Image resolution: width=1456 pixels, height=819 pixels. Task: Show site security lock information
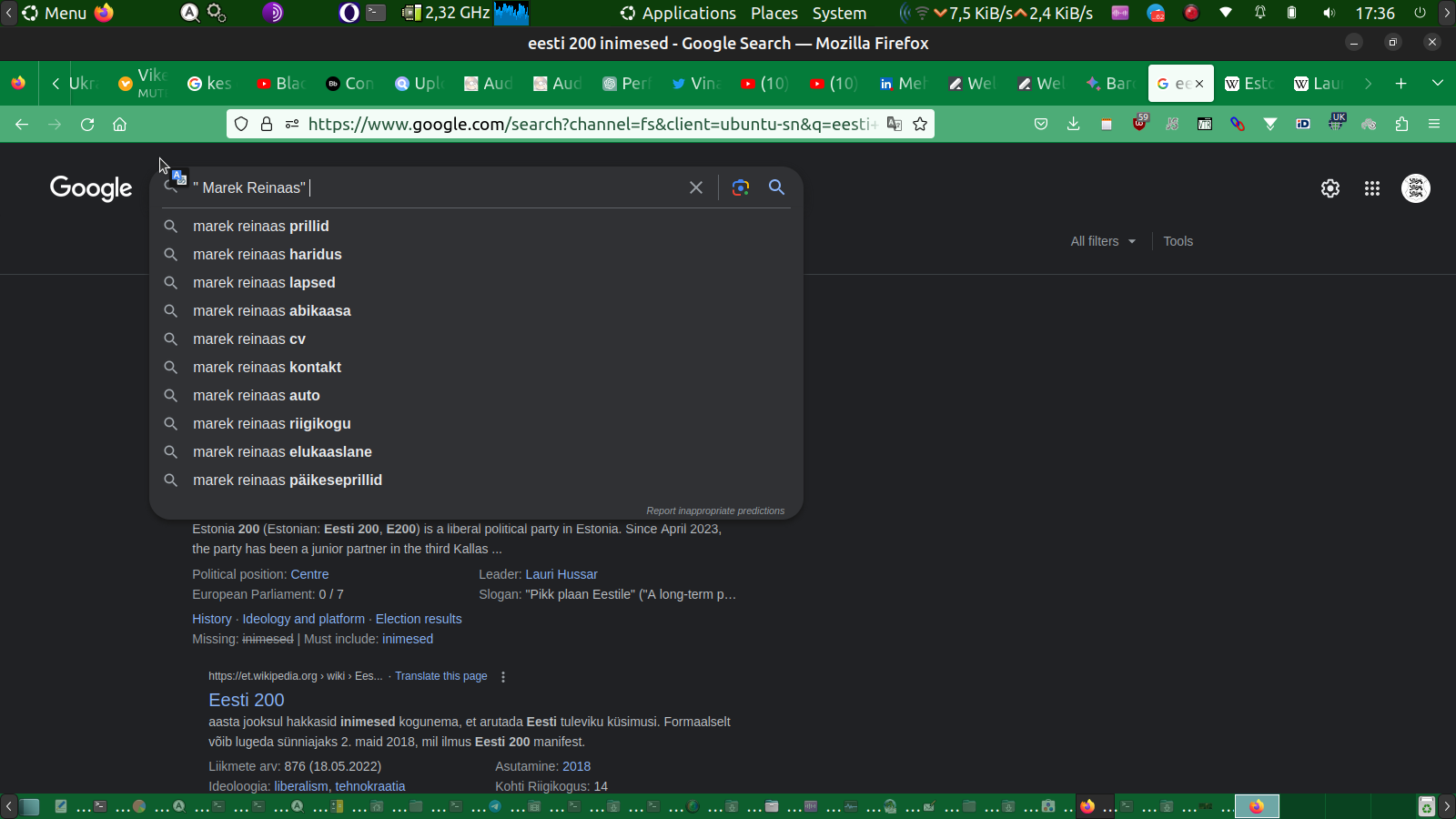coord(267,125)
